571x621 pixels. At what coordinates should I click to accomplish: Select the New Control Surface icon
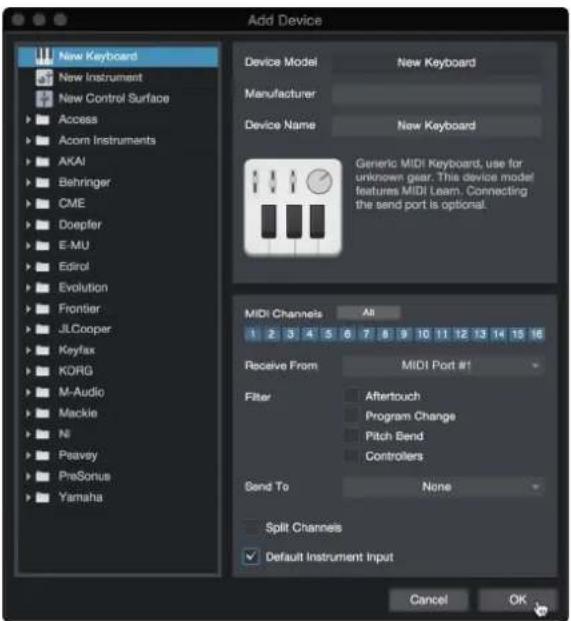click(x=44, y=98)
